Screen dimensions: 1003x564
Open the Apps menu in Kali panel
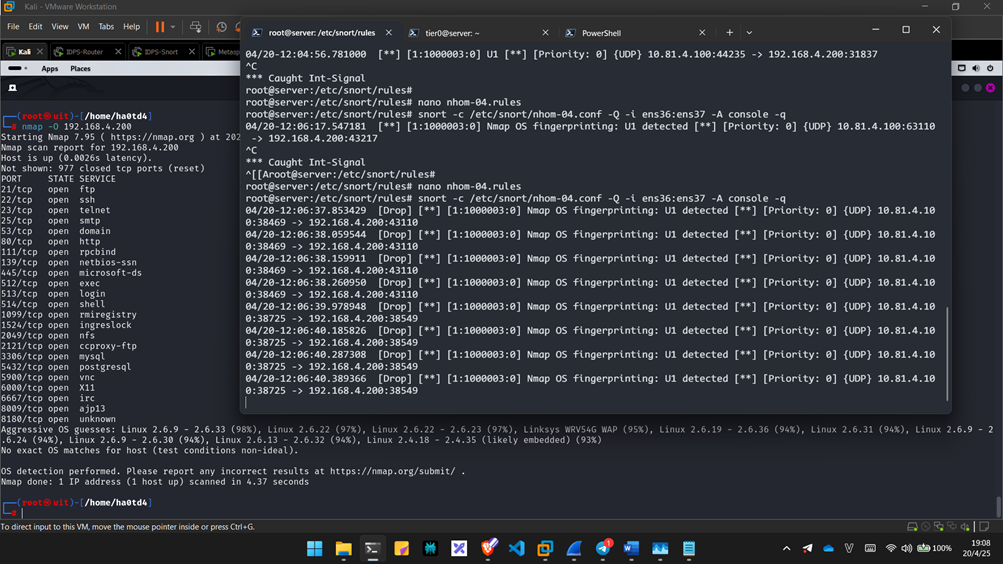(x=49, y=68)
